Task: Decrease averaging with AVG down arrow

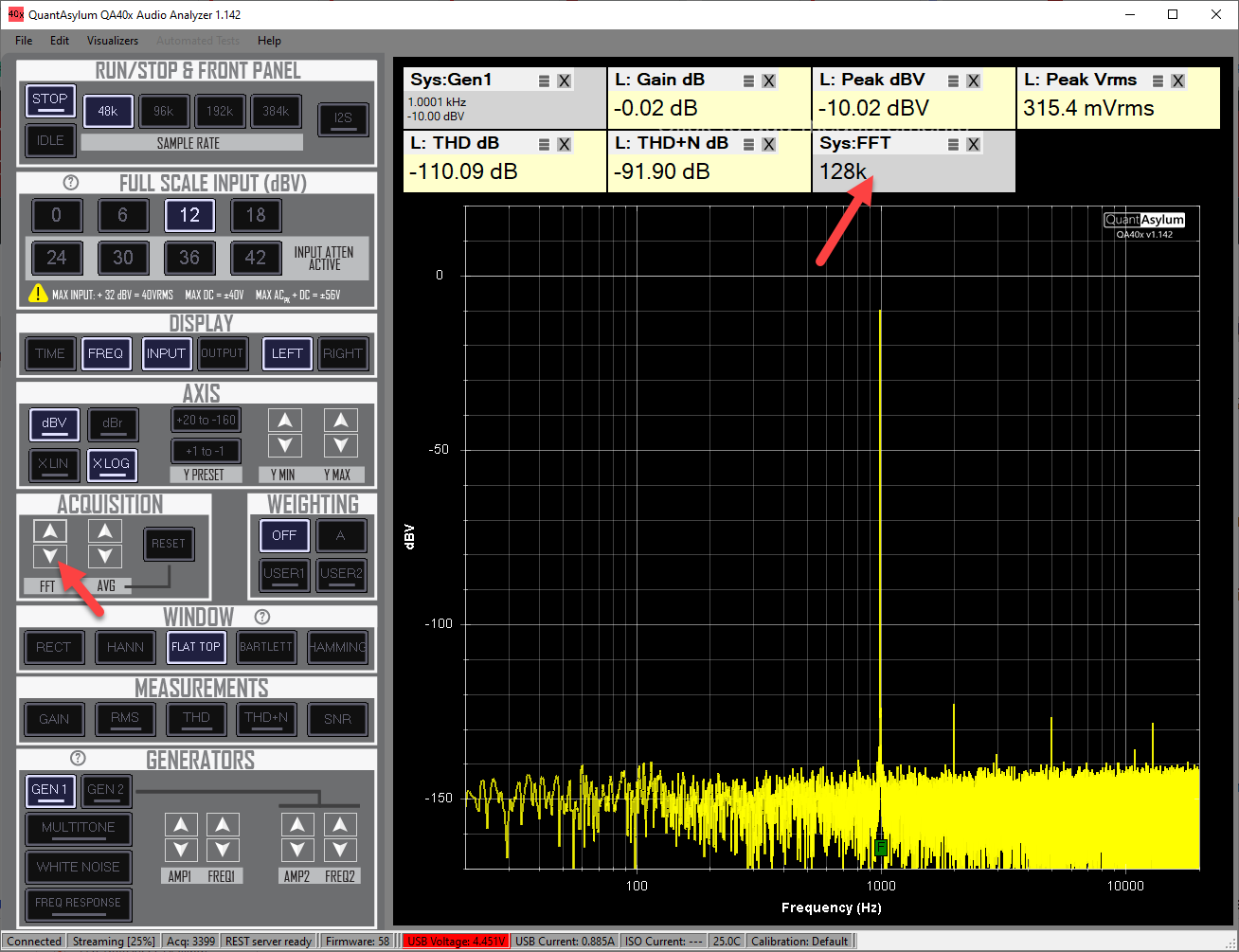Action: pos(105,556)
